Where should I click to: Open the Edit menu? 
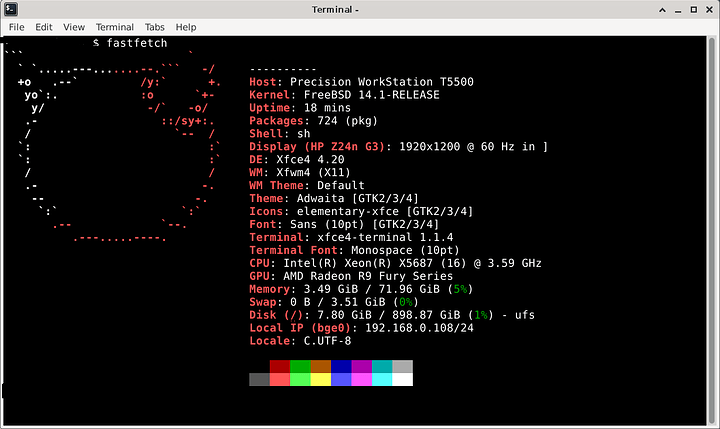click(44, 27)
